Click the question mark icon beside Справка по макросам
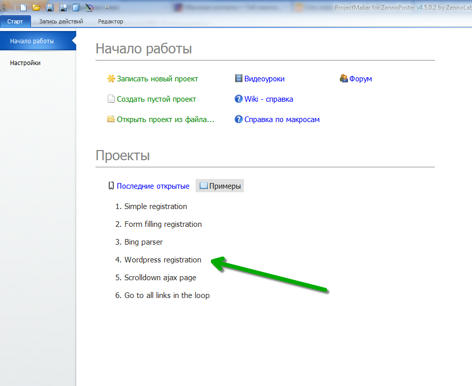Screen dimensions: 472x386 click(238, 119)
